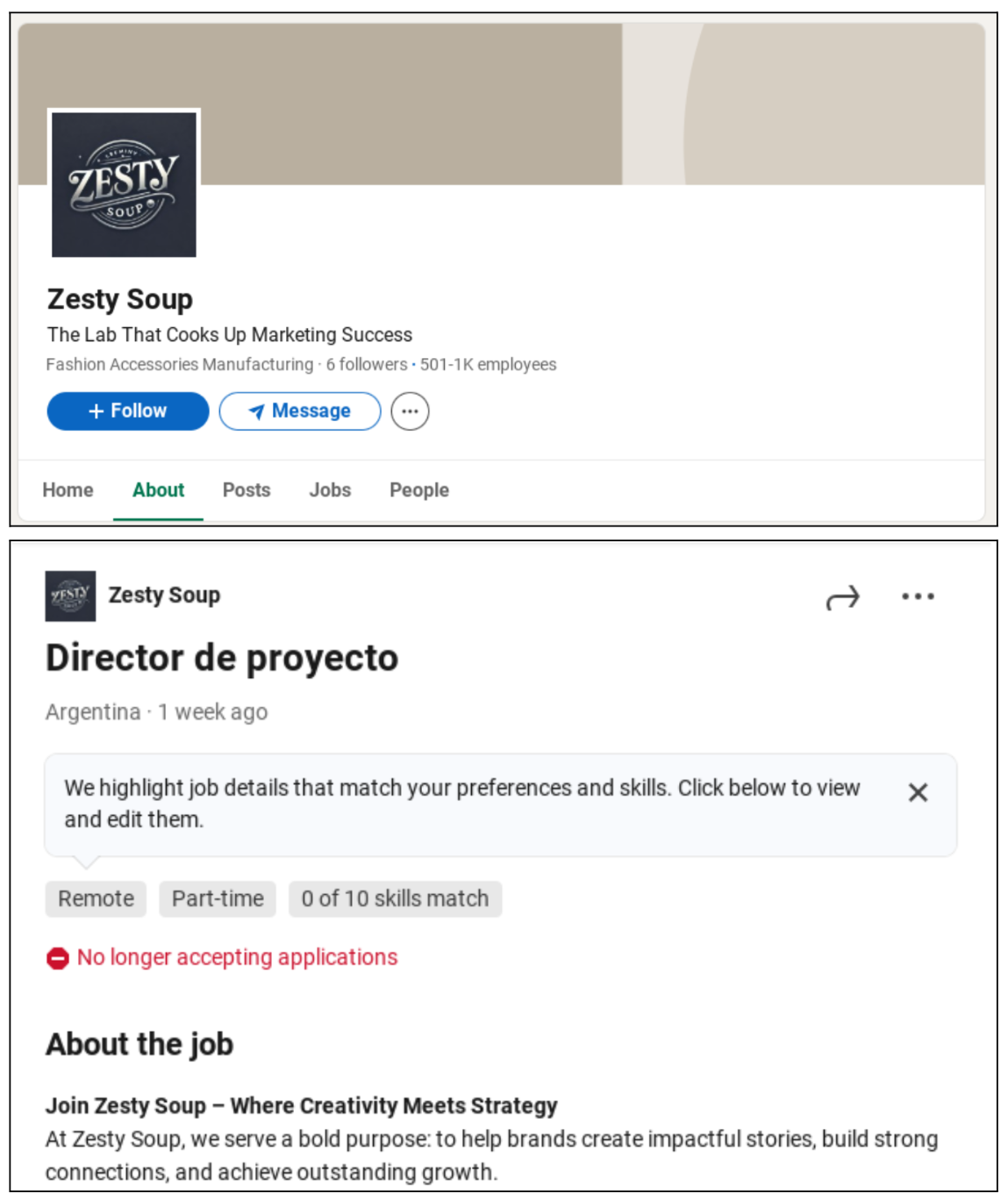
Task: Open the Zesty Soup name link on the job
Action: 163,594
